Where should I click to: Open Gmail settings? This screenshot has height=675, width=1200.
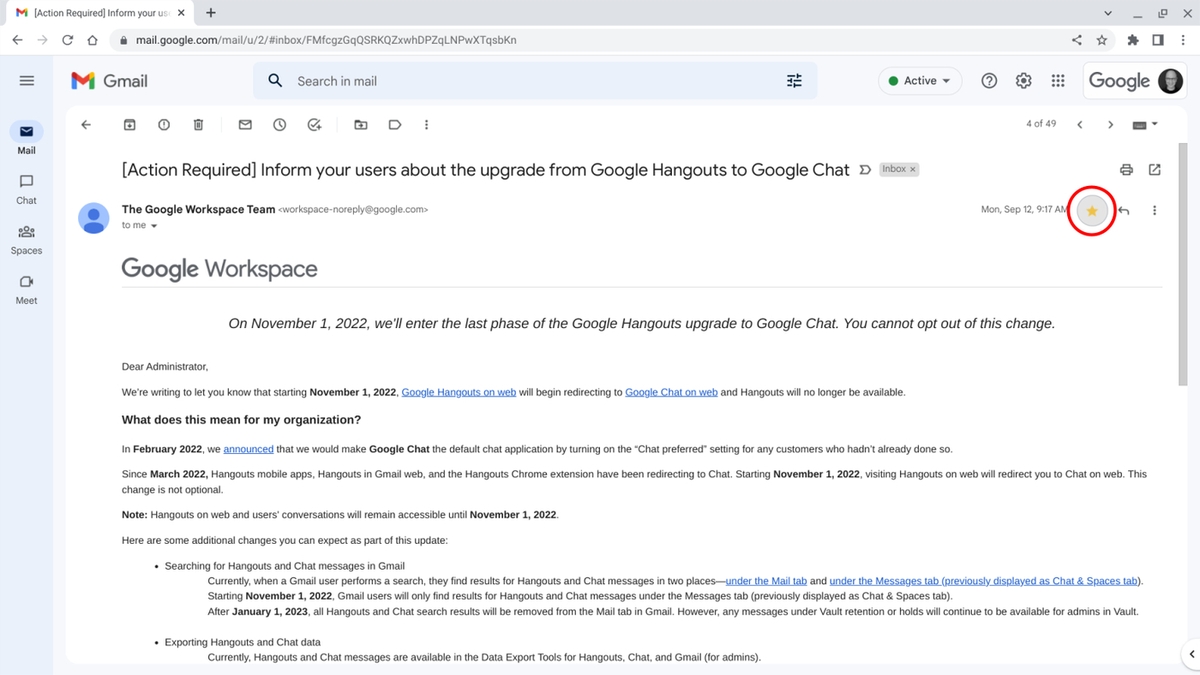[x=1023, y=80]
